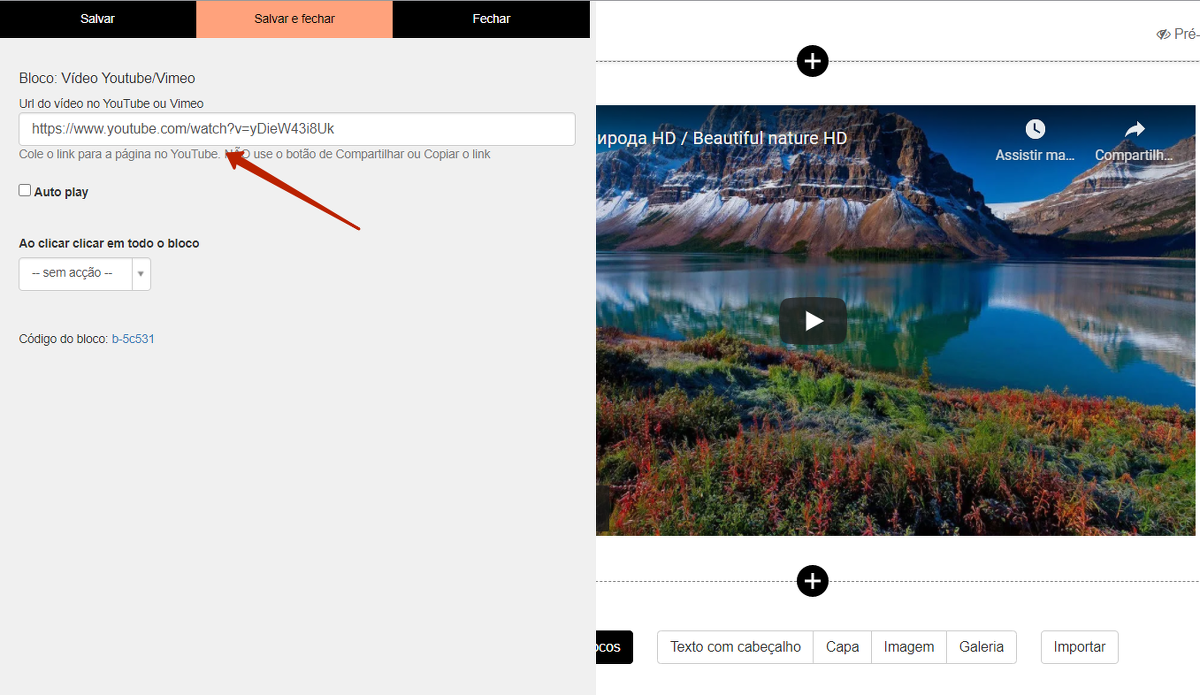Click the dropdown arrow beside sem acção
Image resolution: width=1200 pixels, height=695 pixels.
tap(141, 274)
